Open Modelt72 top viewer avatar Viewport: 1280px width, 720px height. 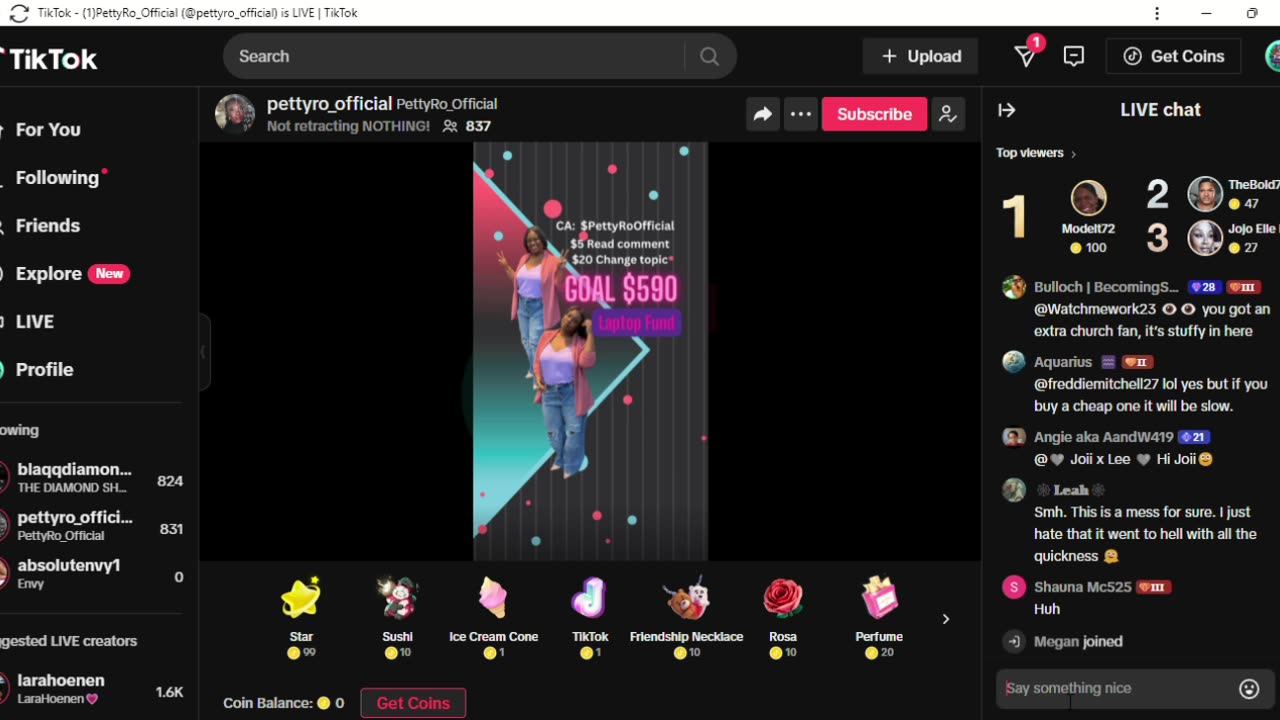point(1088,198)
